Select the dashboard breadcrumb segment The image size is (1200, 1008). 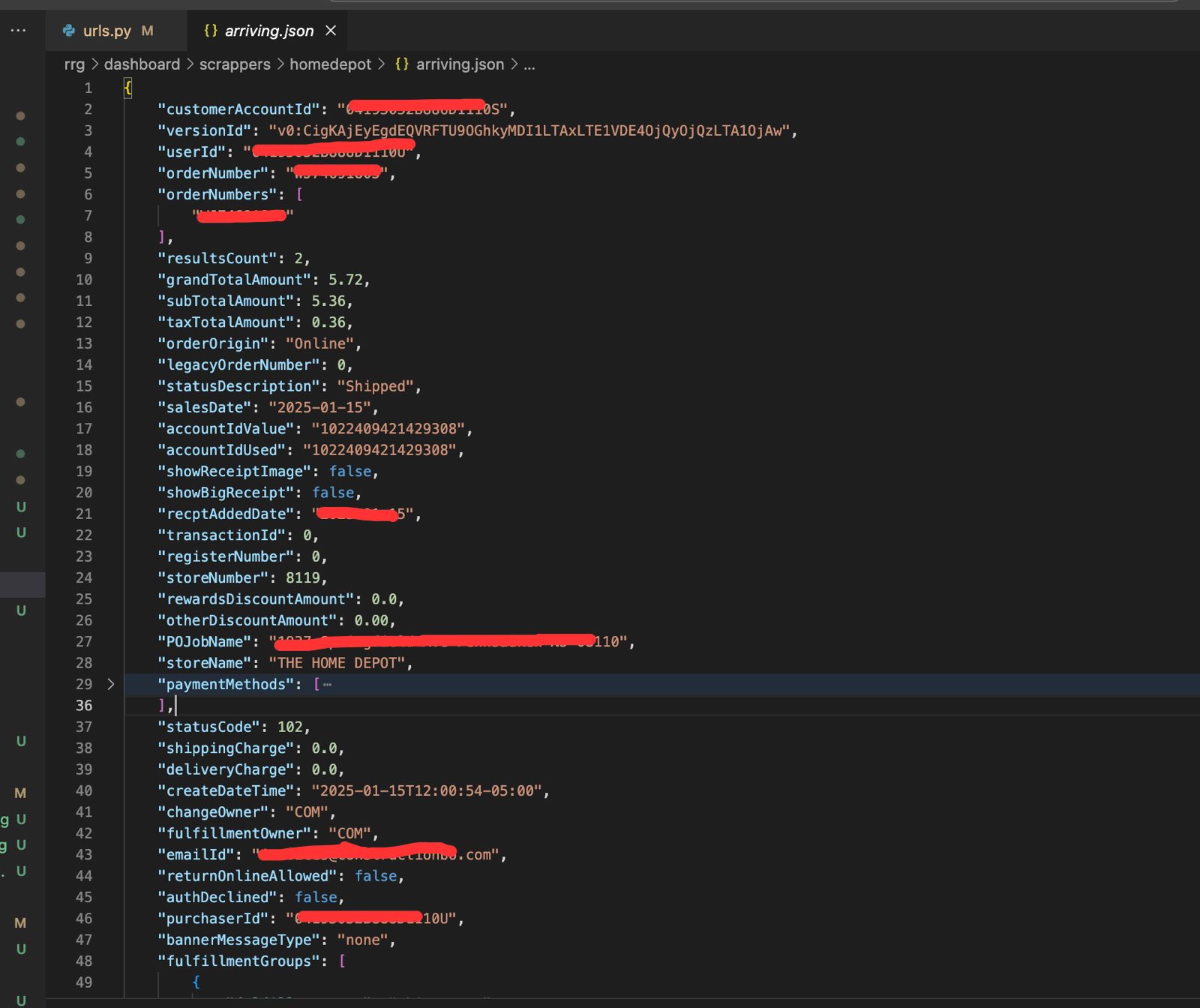point(142,64)
